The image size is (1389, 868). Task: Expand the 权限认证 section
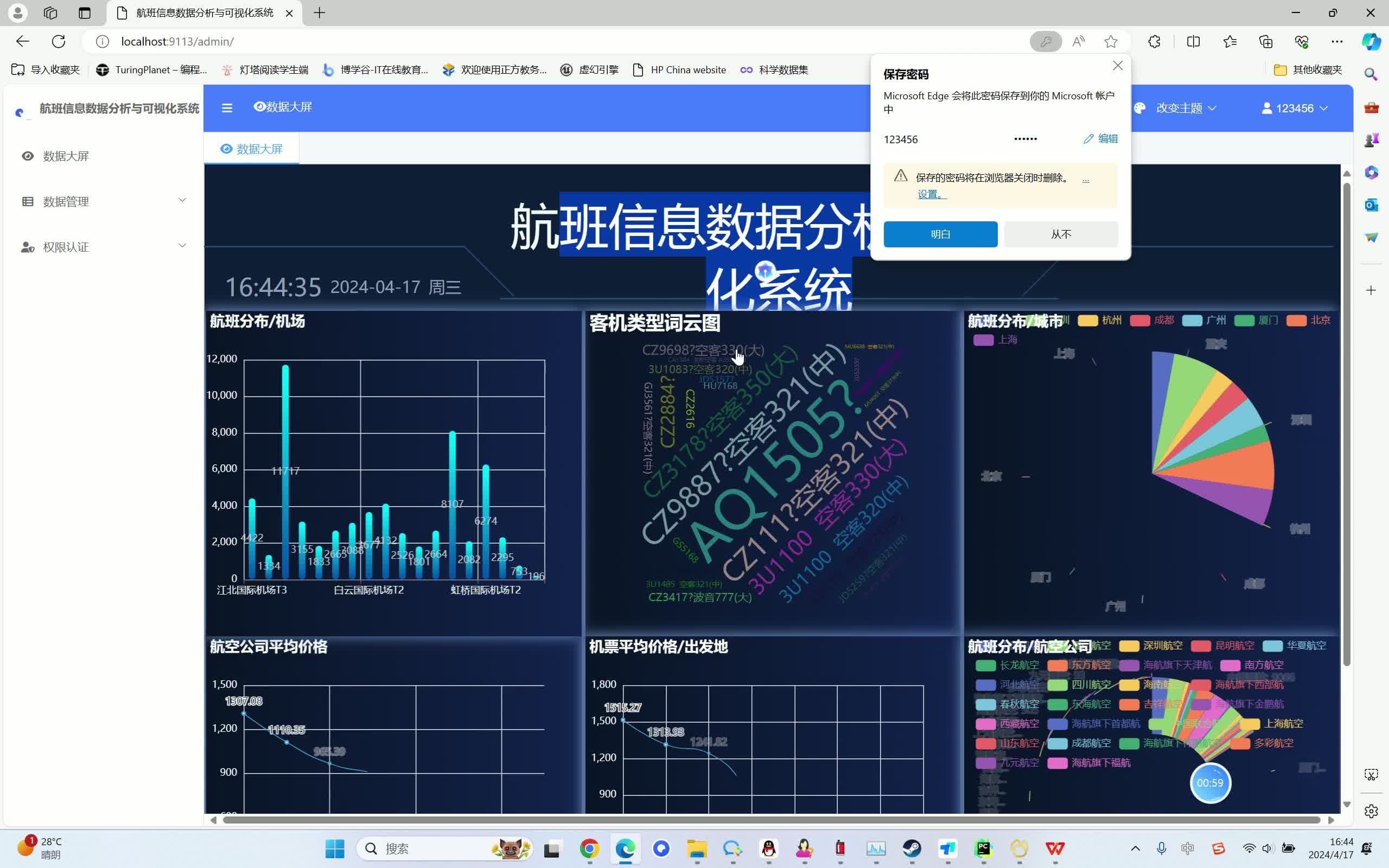coord(182,245)
